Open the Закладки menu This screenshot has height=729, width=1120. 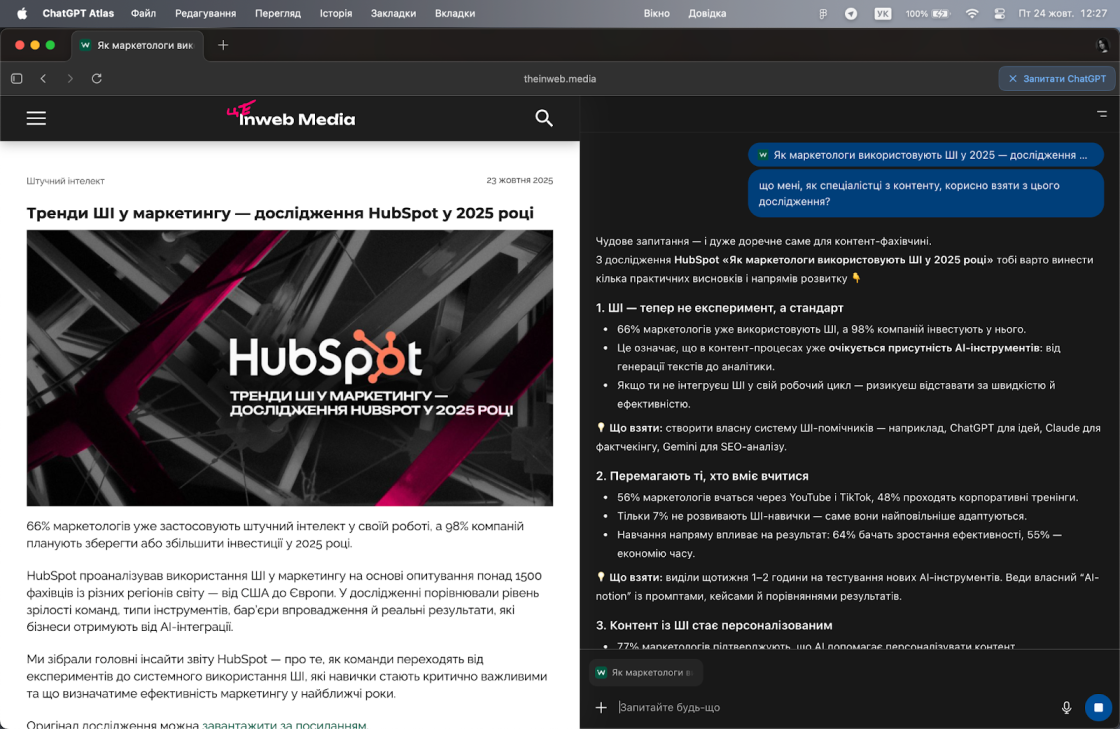[393, 13]
